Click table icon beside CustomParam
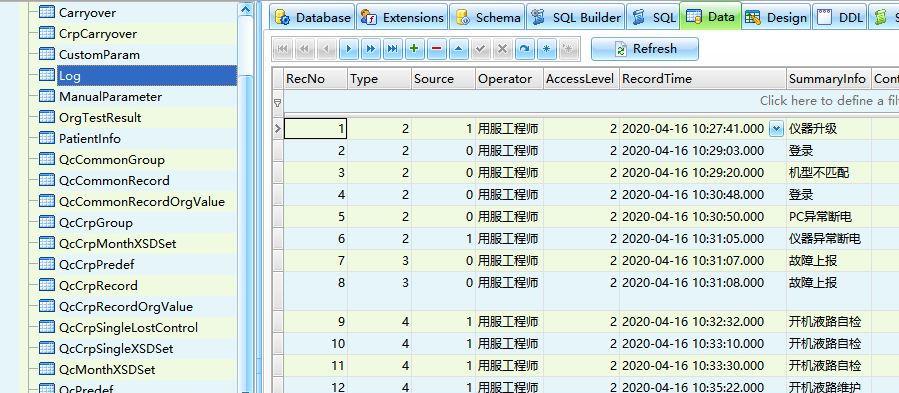The image size is (899, 393). pyautogui.click(x=47, y=55)
